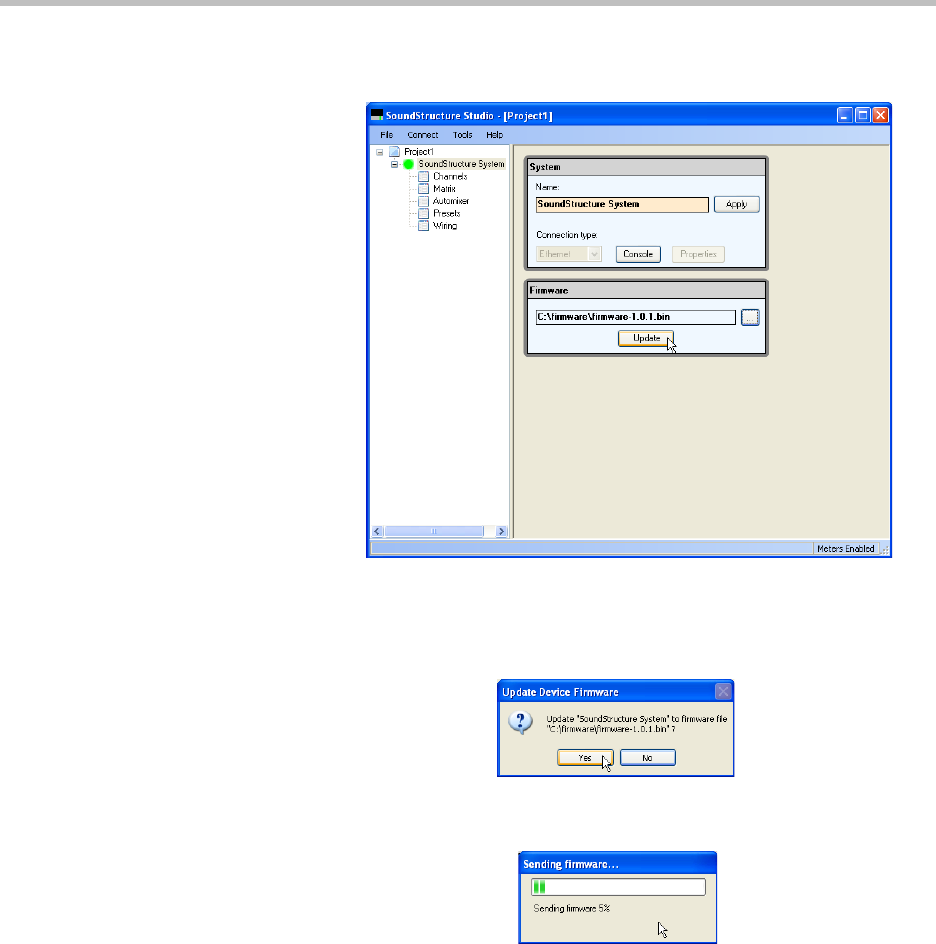Open the Console button
The width and height of the screenshot is (936, 944).
click(638, 254)
